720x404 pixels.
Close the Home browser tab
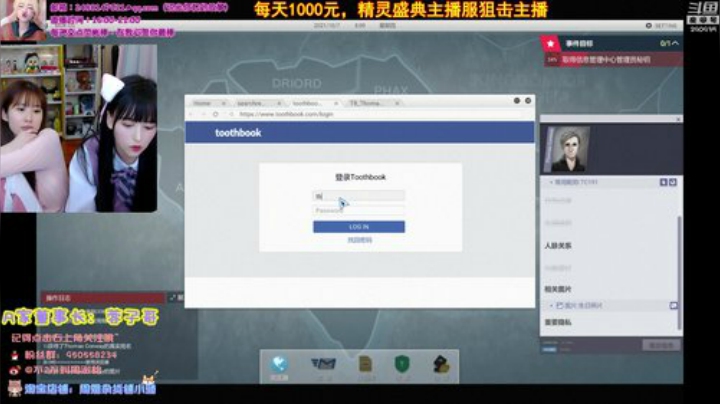click(224, 103)
